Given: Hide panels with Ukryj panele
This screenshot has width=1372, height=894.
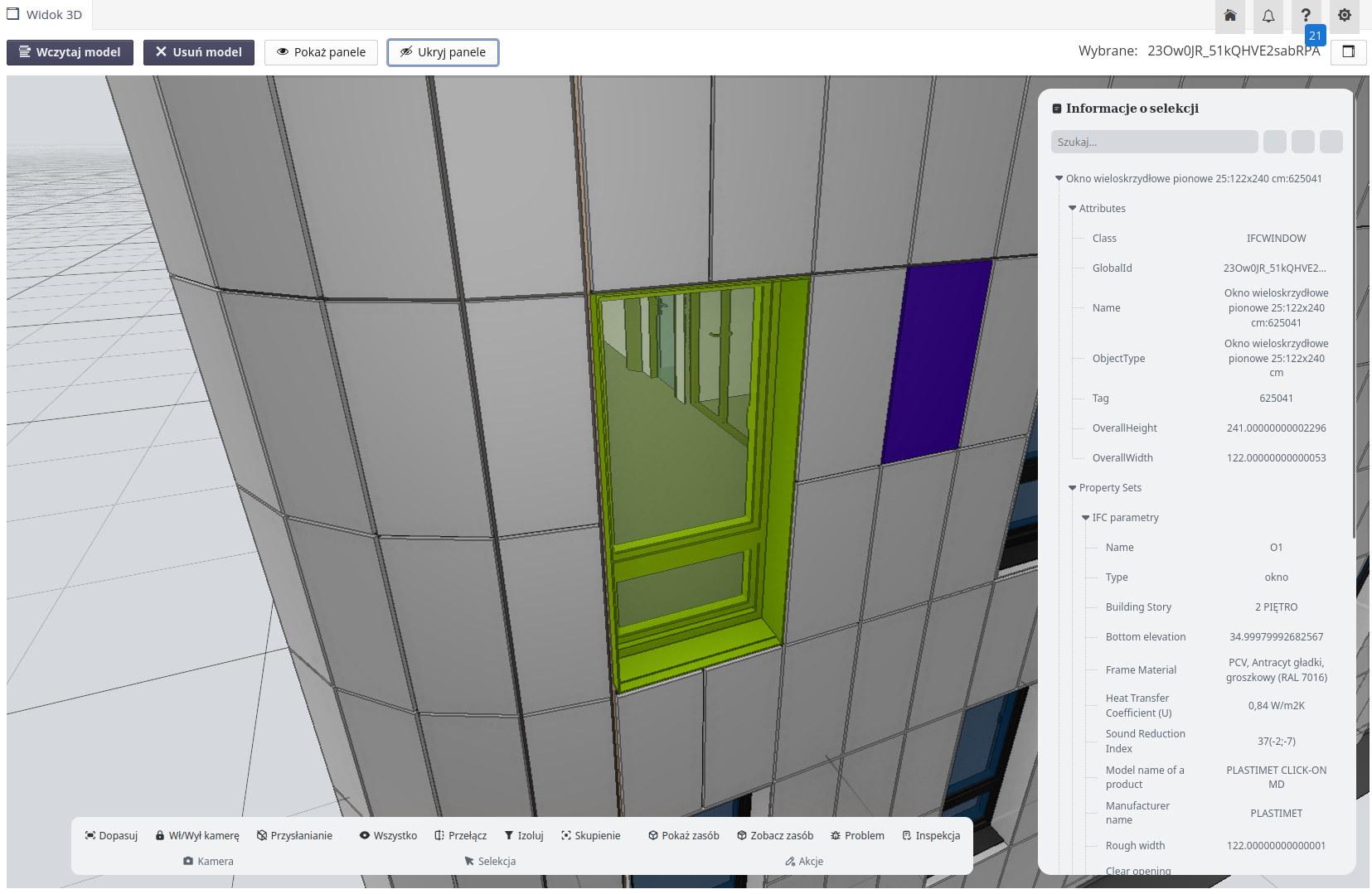Looking at the screenshot, I should pyautogui.click(x=443, y=52).
